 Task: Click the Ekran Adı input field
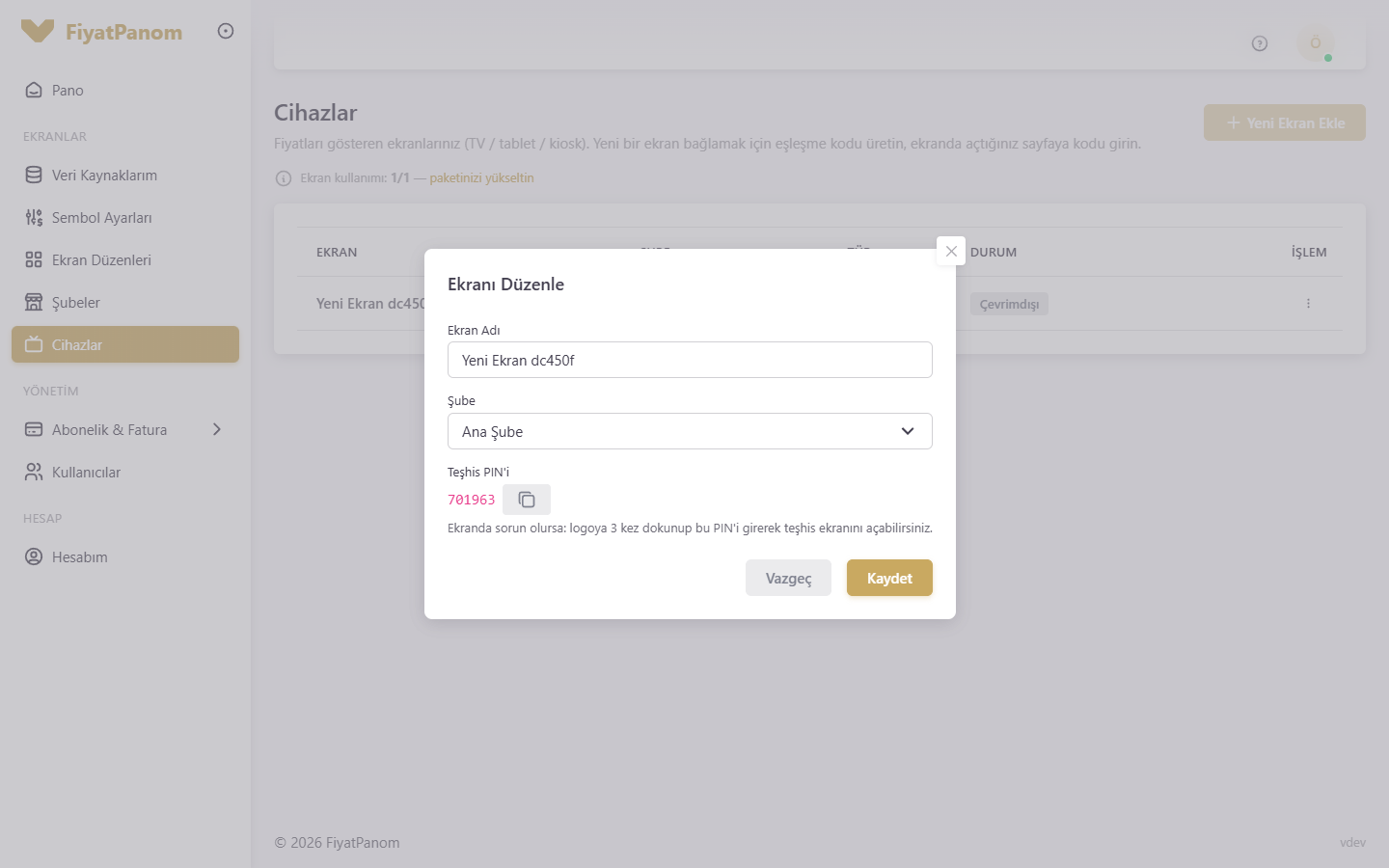click(690, 360)
